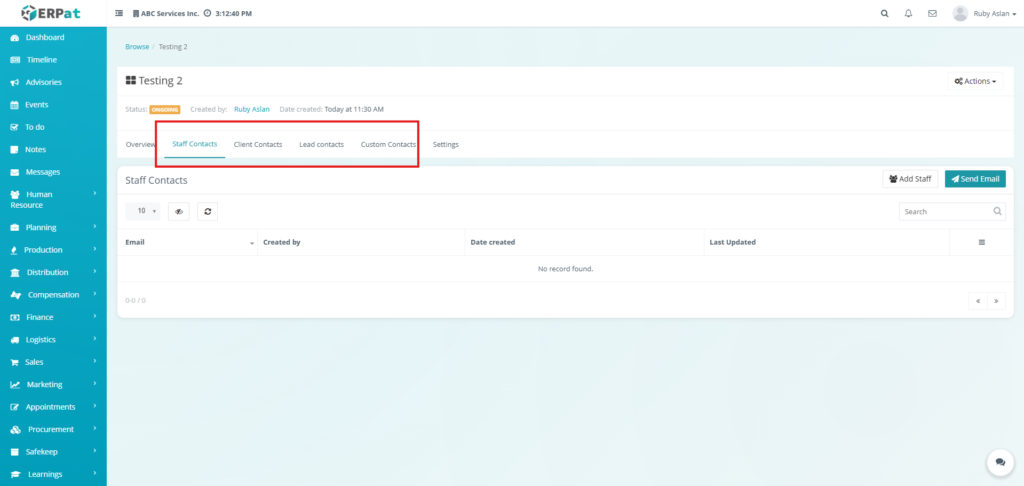Click the Send Email button
The width and height of the screenshot is (1024, 486).
975,179
